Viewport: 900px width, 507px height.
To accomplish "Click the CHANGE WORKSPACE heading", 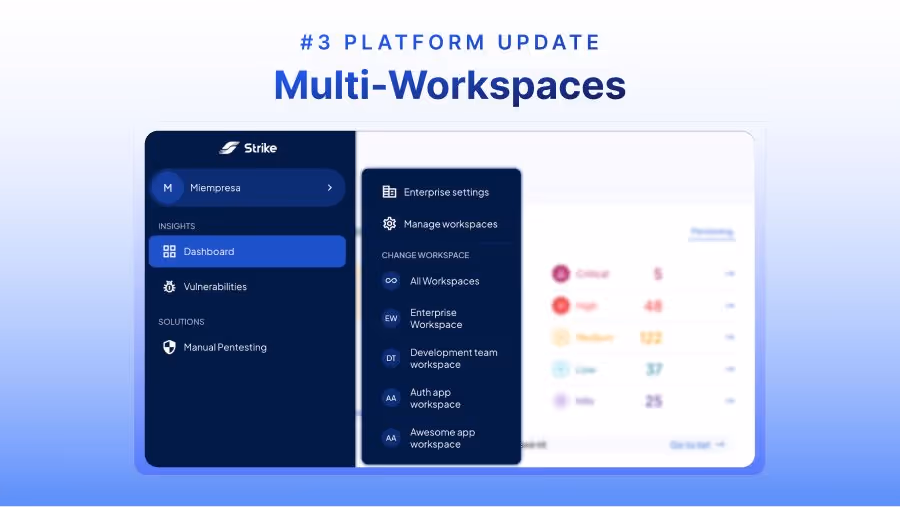I will click(x=425, y=255).
